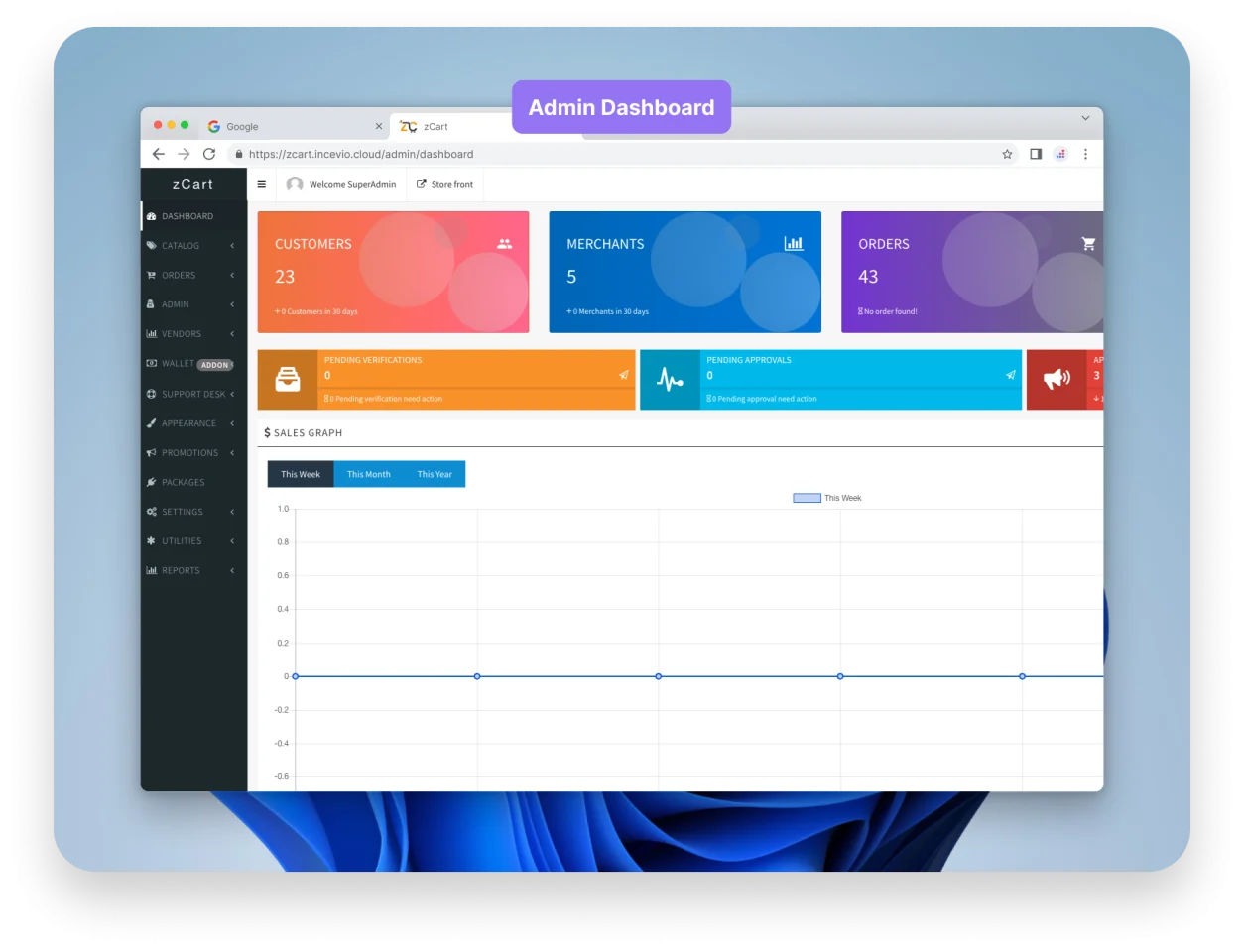Click the URL address bar
Screen dimensions: 1244x952
click(x=624, y=154)
